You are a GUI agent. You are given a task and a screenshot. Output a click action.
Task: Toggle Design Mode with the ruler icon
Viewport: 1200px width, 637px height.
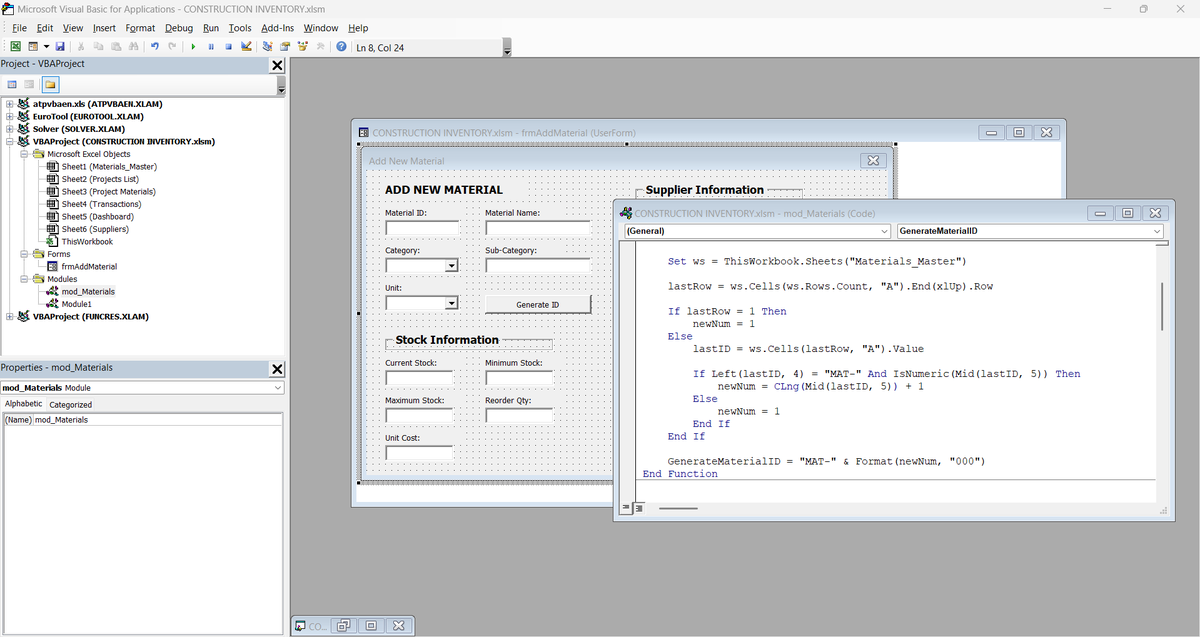(246, 47)
